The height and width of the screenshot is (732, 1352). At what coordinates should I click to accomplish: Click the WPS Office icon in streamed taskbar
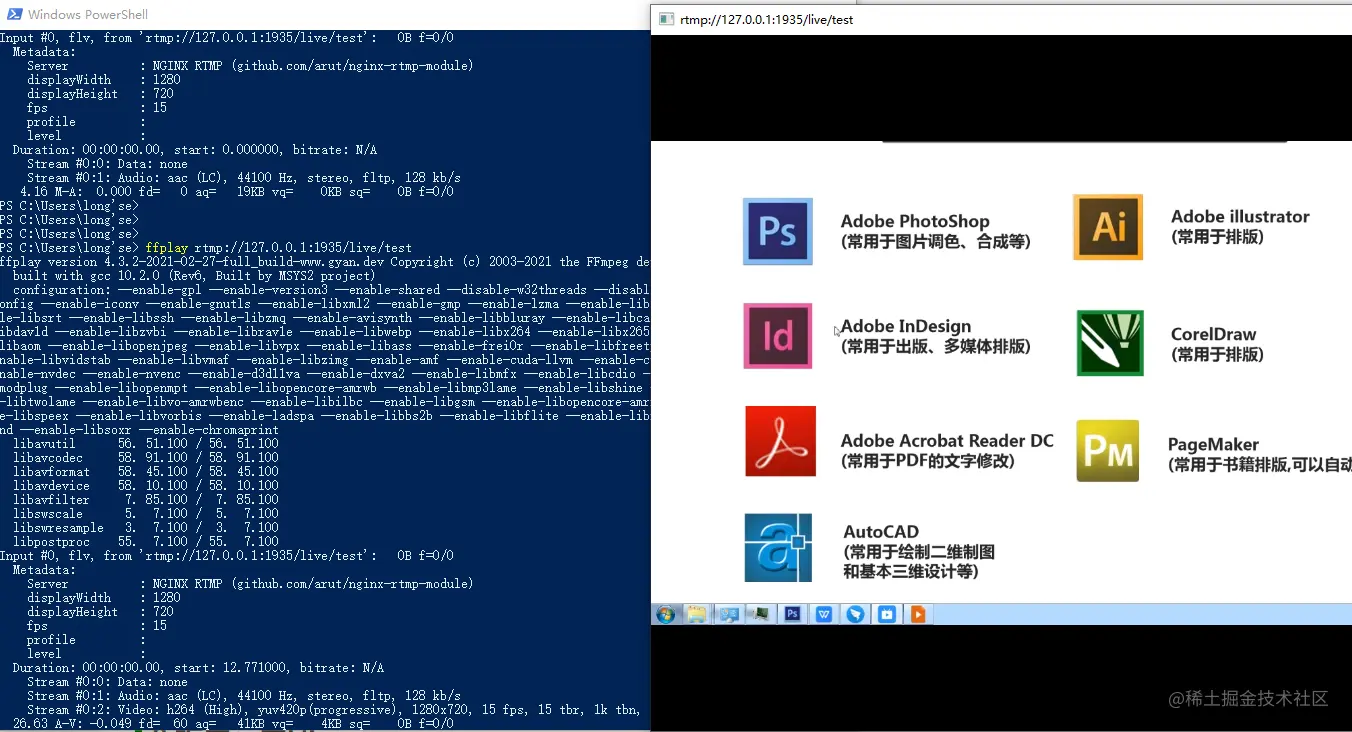824,614
